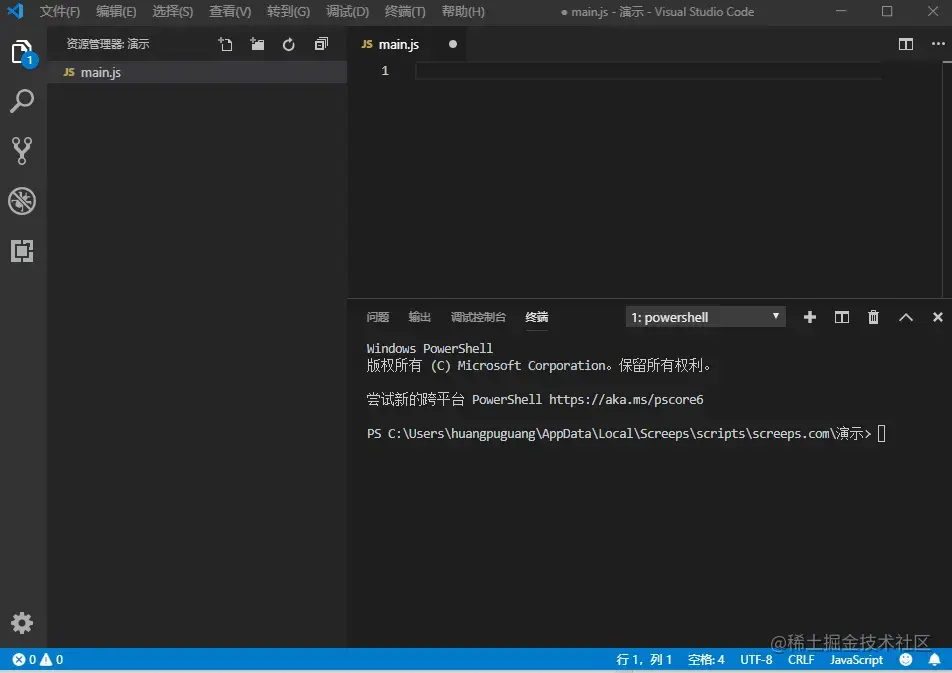Open the 帮助(H) menu

[463, 12]
